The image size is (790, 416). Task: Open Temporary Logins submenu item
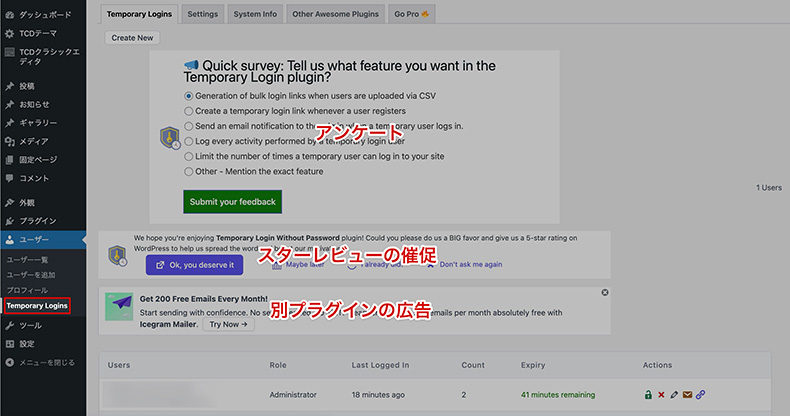(37, 306)
